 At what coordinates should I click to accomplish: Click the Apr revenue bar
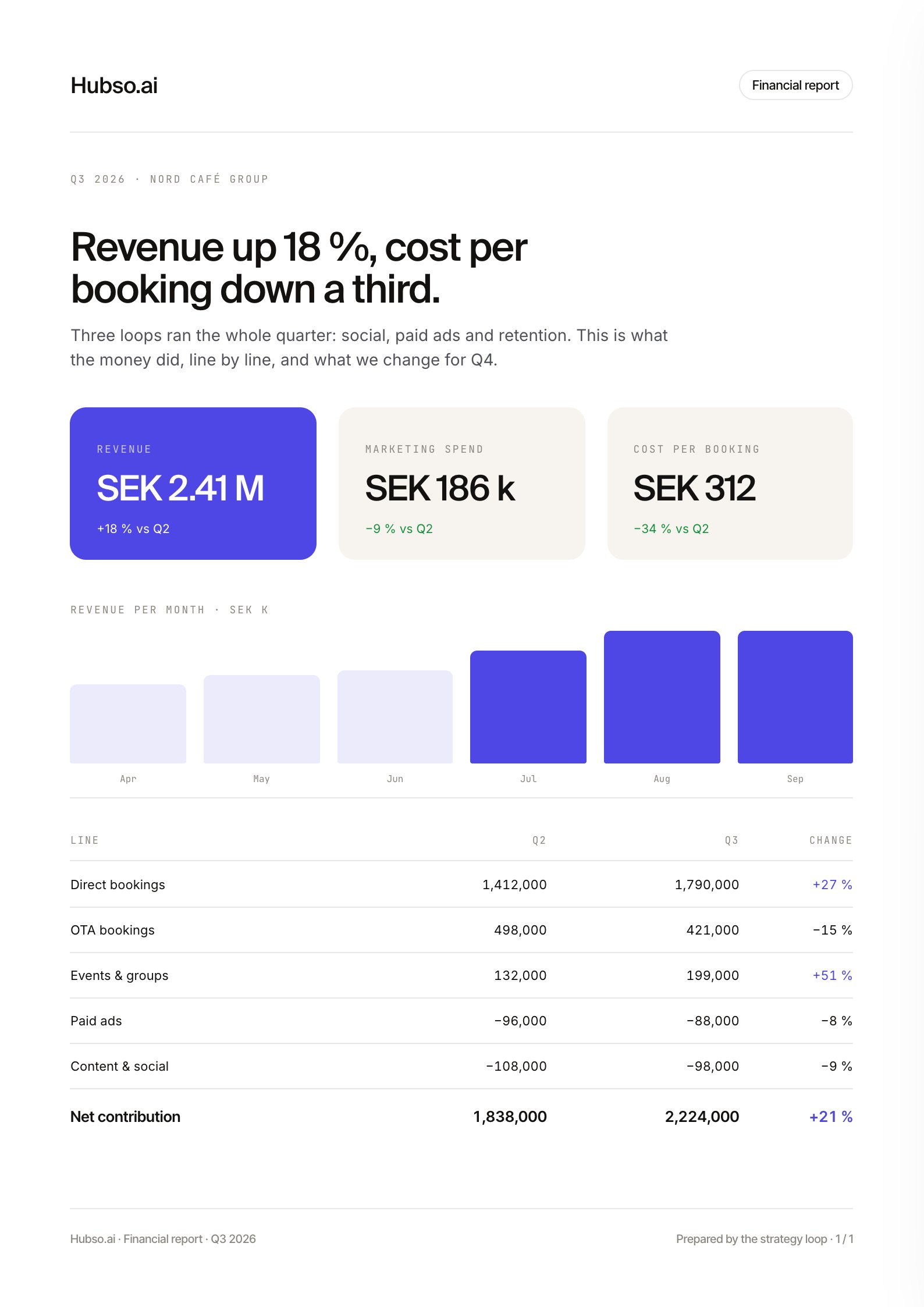(128, 724)
